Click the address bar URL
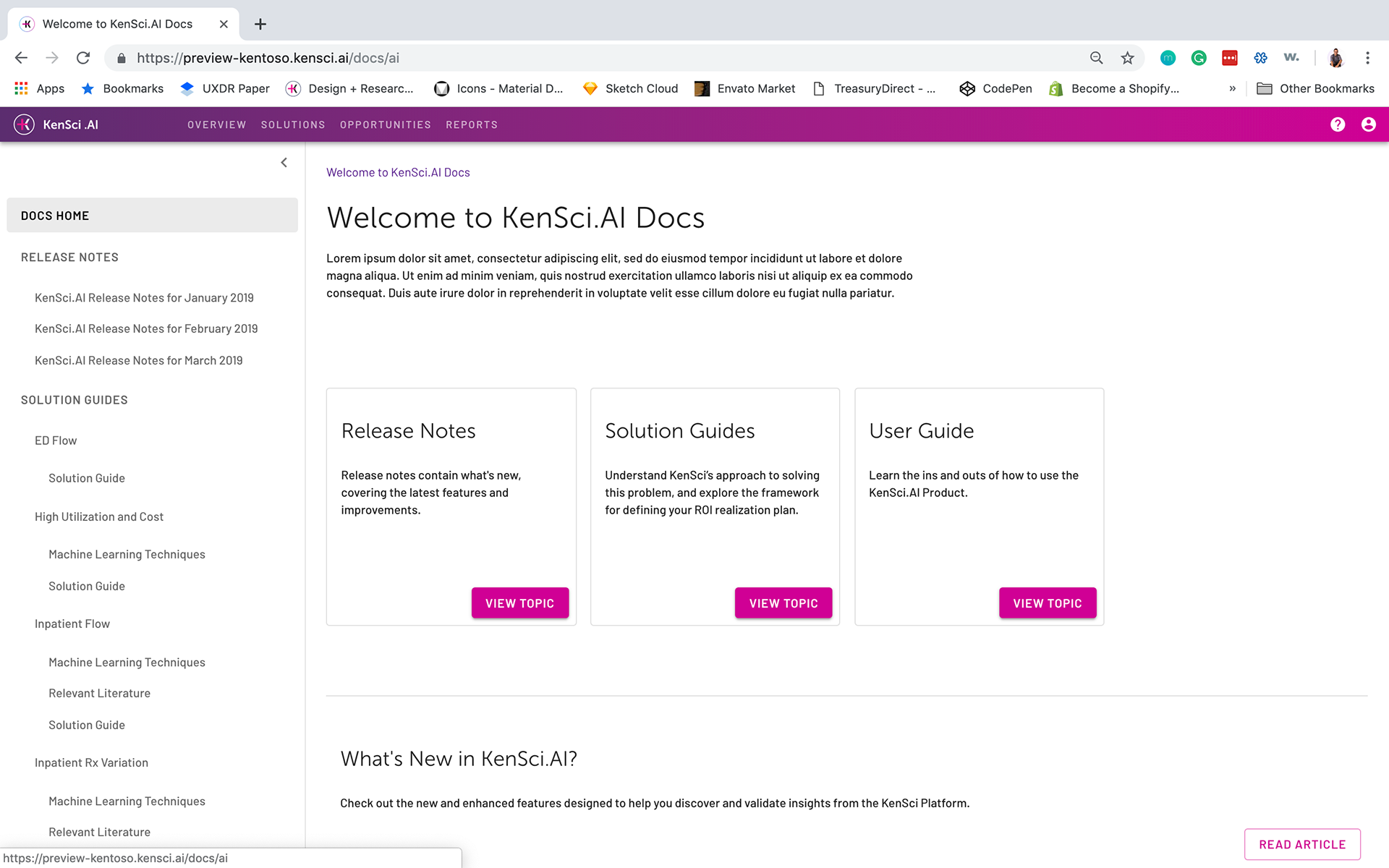 [268, 58]
